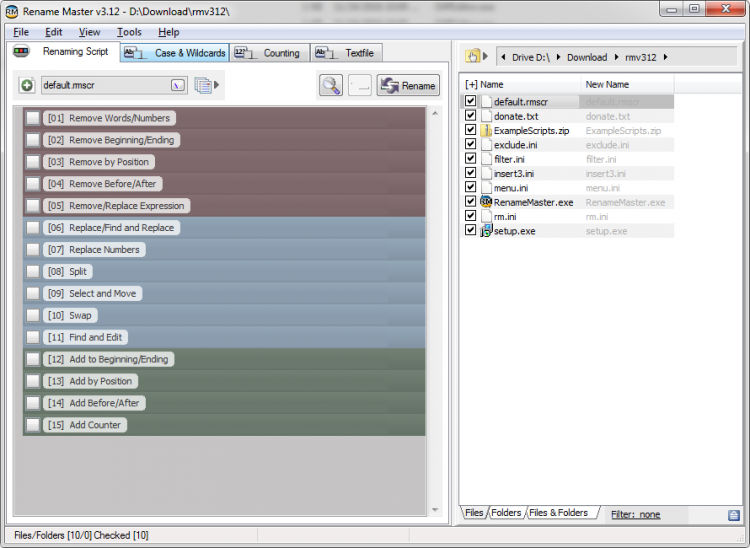Switch to the Textfile tab
This screenshot has width=750, height=548.
pyautogui.click(x=346, y=53)
